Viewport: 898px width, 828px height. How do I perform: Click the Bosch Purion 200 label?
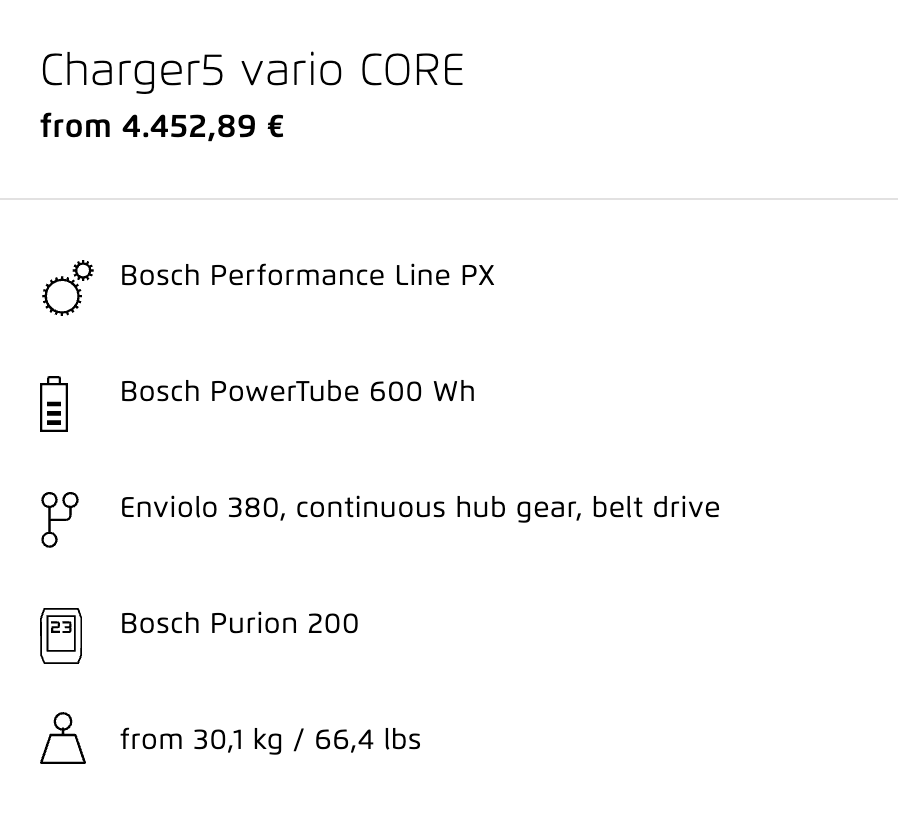coord(239,624)
